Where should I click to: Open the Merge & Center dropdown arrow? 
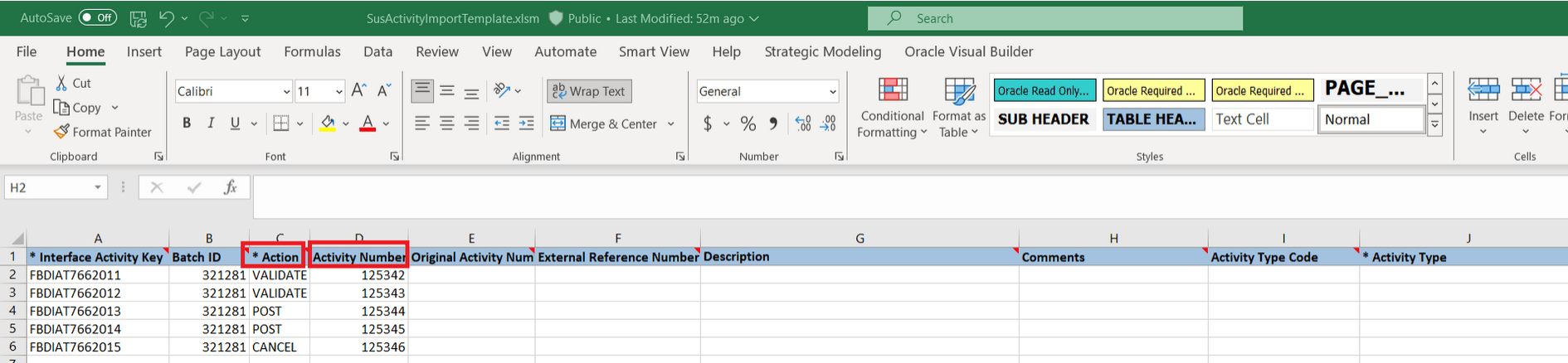click(670, 124)
